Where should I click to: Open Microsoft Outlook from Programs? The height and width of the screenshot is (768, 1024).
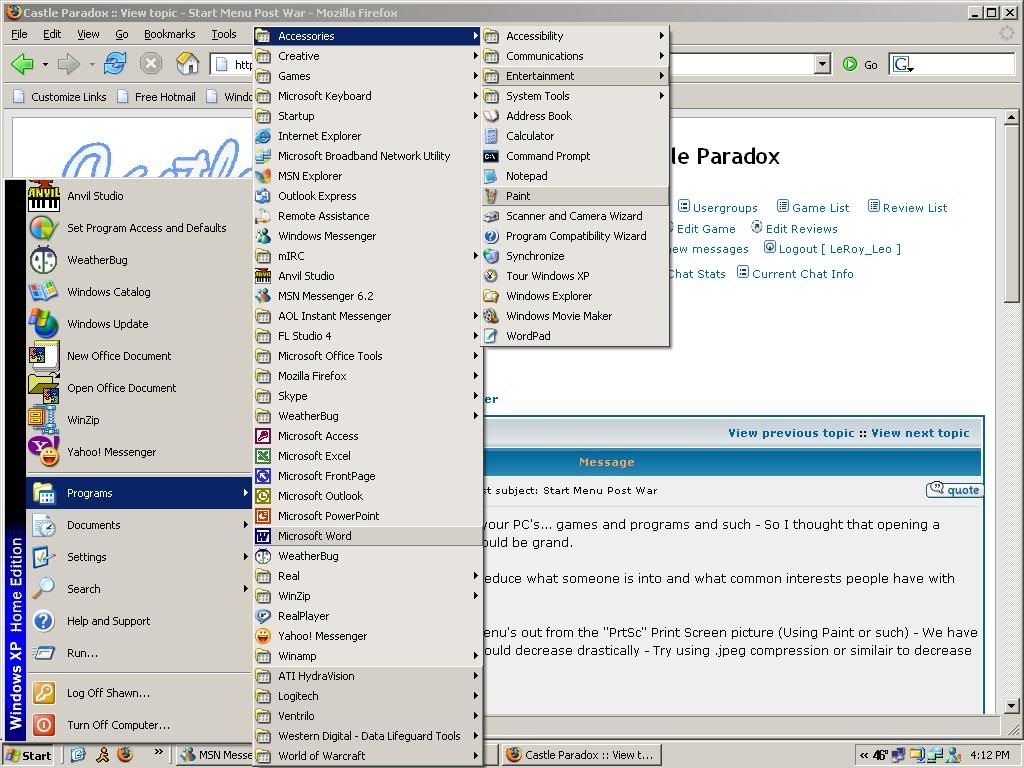click(x=368, y=496)
